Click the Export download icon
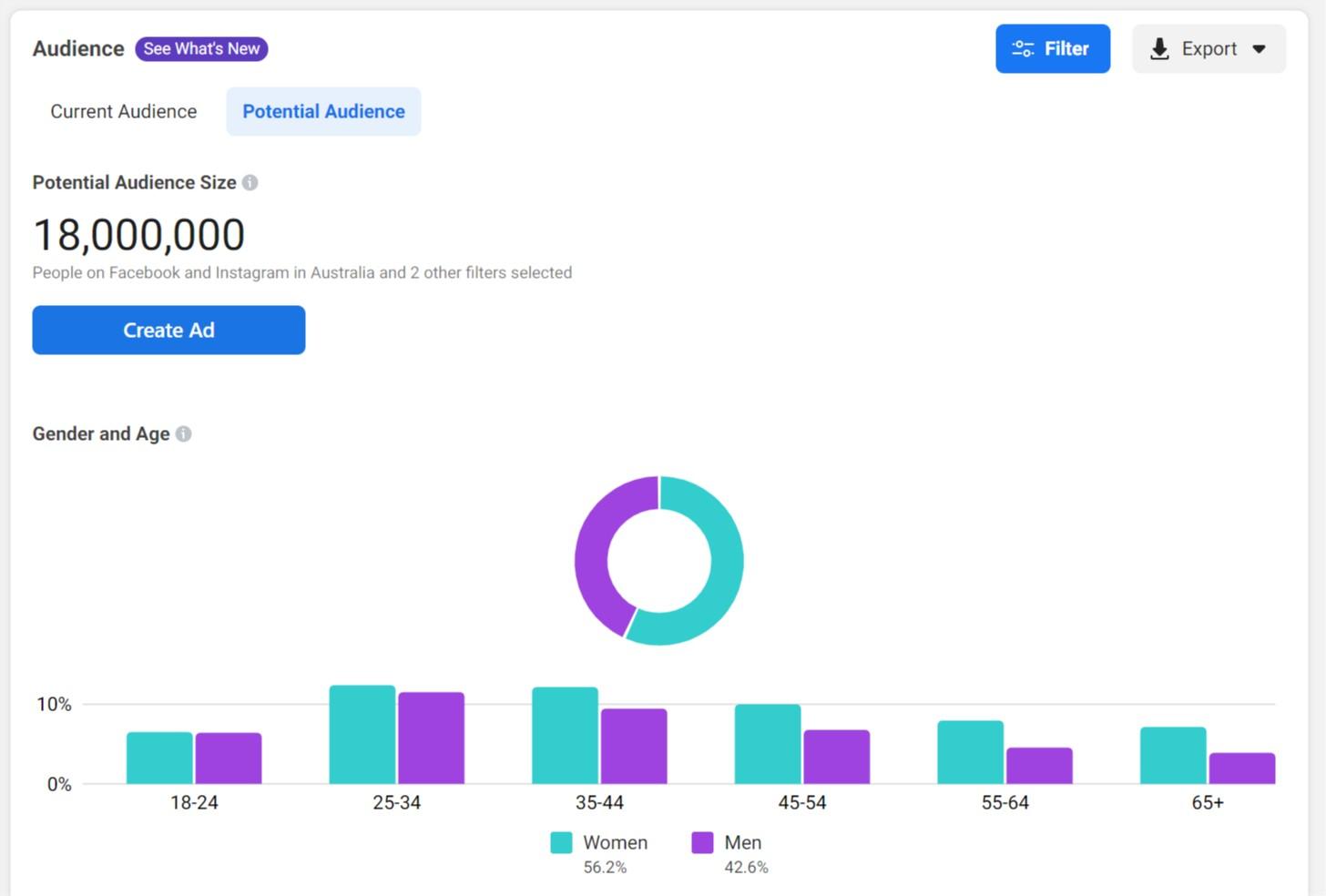The width and height of the screenshot is (1326, 896). click(x=1158, y=48)
